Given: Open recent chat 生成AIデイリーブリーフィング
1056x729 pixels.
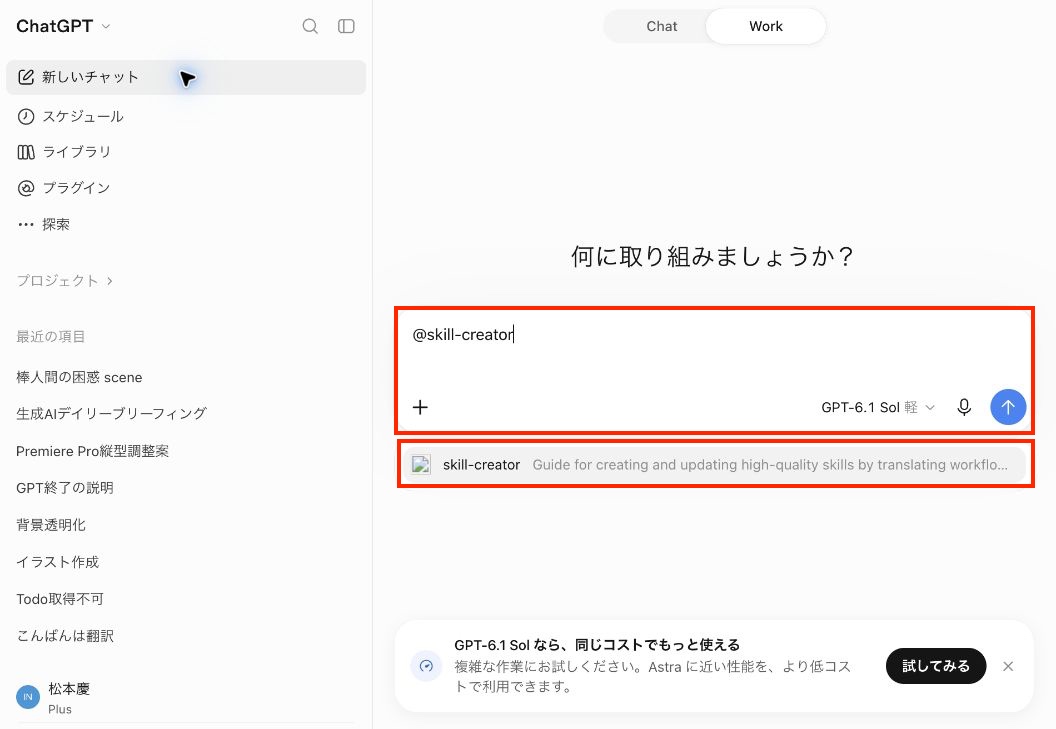Looking at the screenshot, I should (186, 414).
